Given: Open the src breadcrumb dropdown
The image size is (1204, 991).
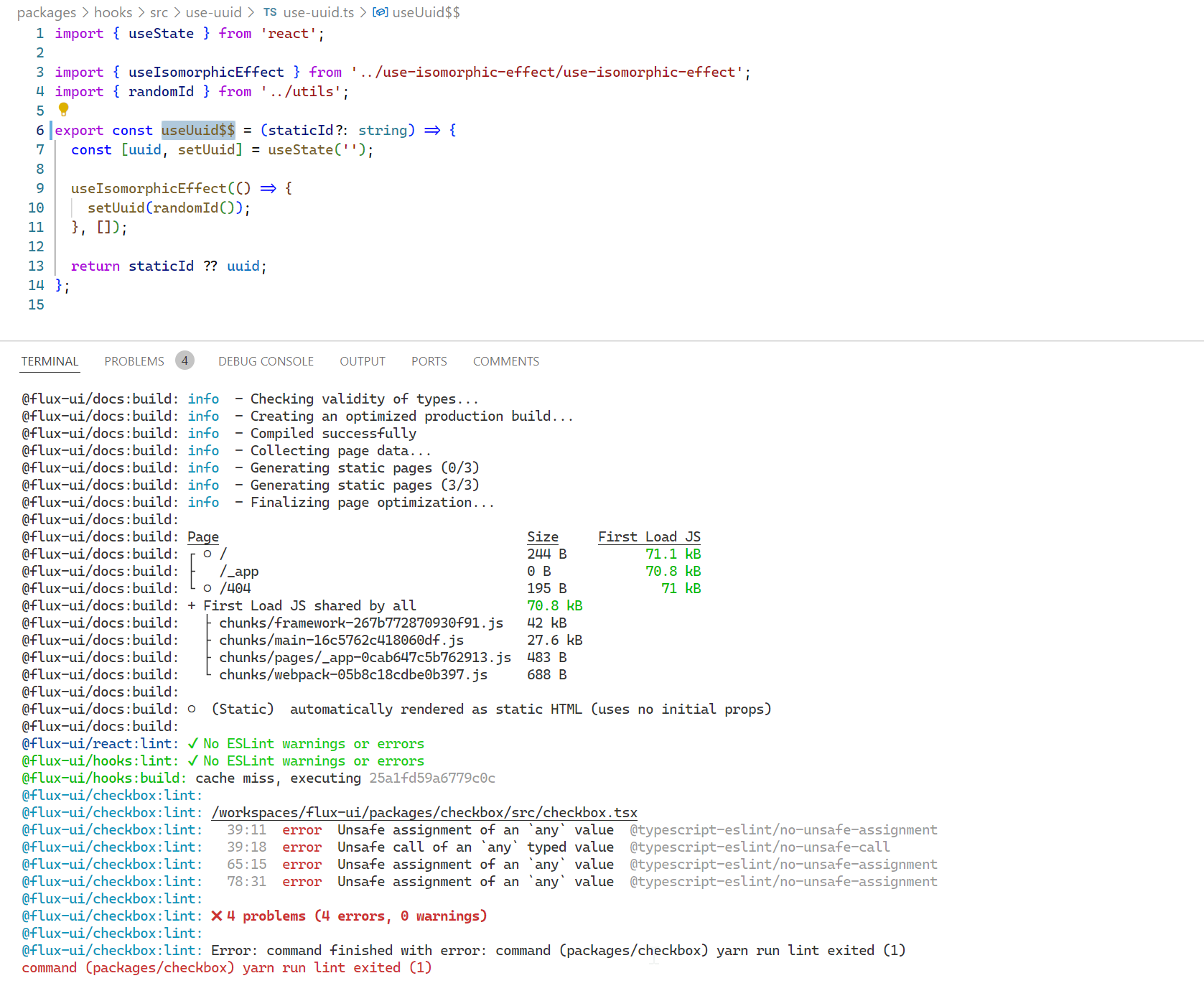Looking at the screenshot, I should click(159, 12).
